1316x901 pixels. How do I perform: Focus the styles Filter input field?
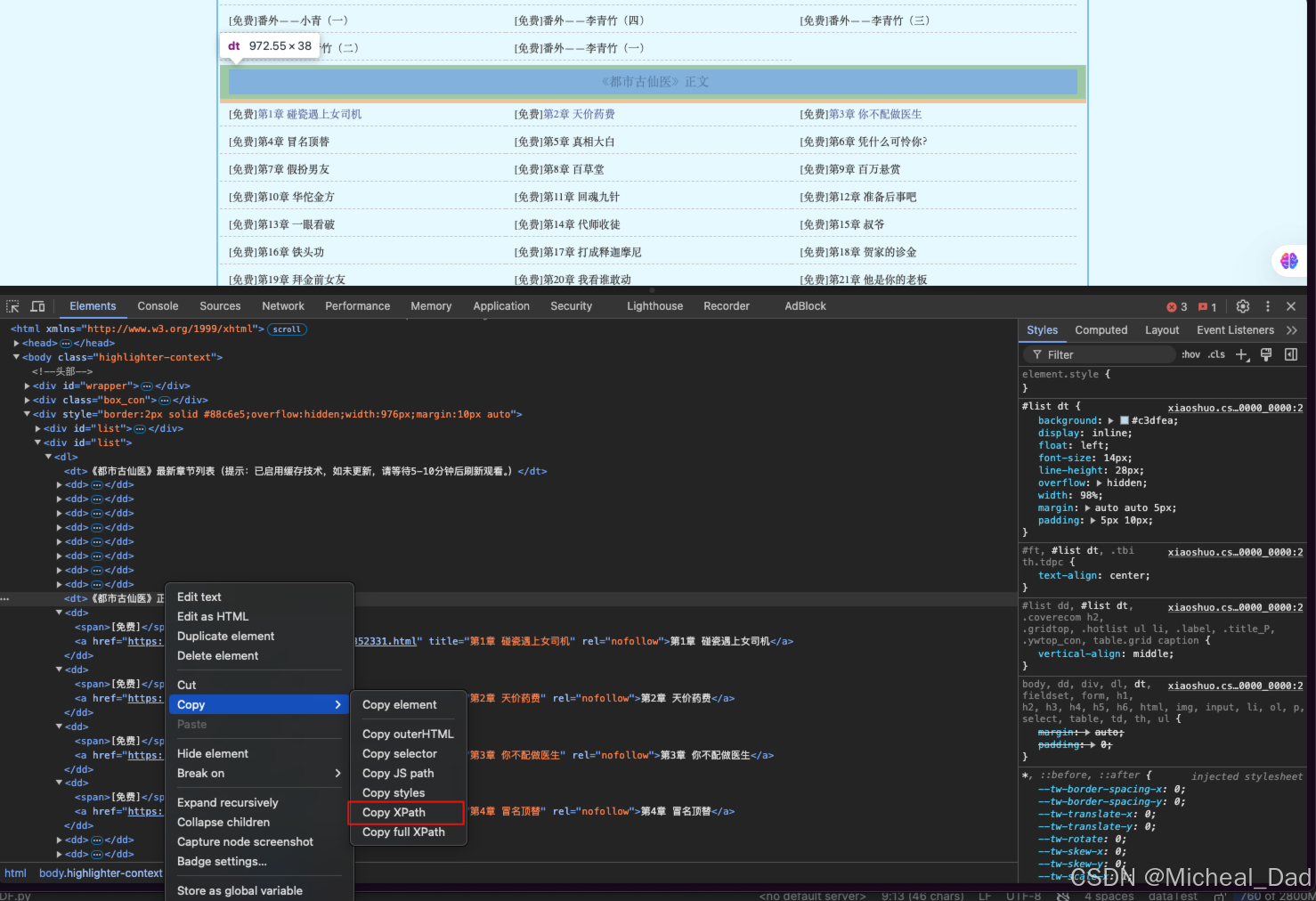click(1100, 354)
